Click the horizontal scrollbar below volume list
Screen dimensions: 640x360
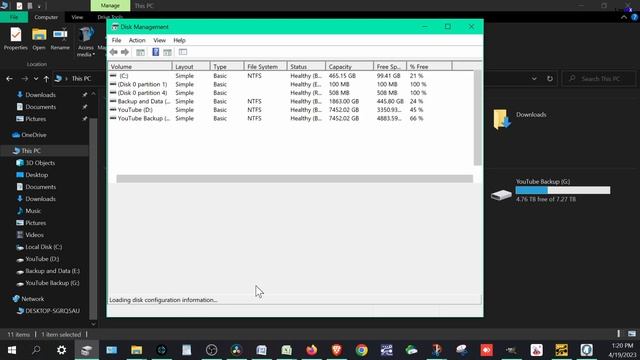coord(294,179)
